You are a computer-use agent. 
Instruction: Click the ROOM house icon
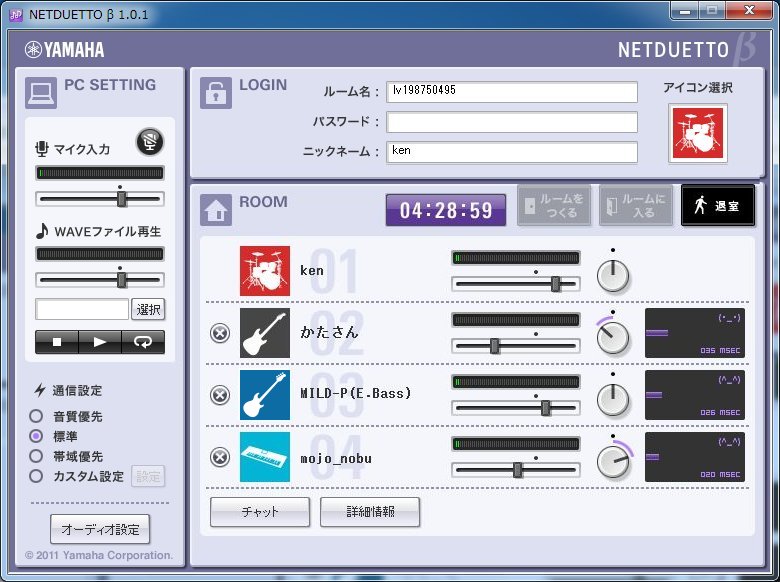[216, 210]
